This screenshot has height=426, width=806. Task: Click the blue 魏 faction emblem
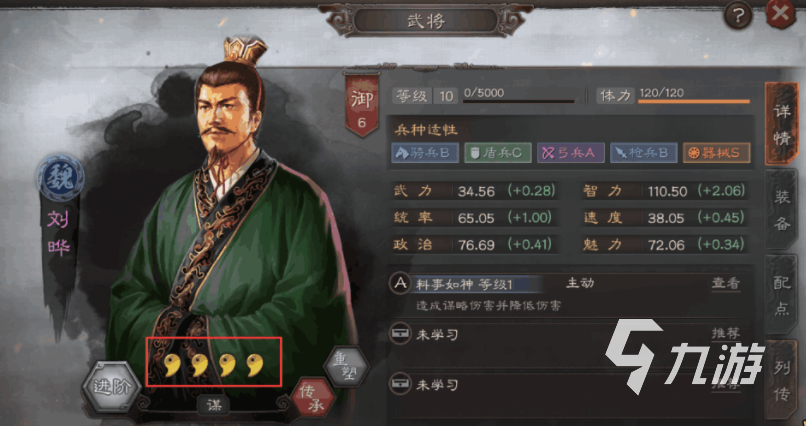coord(61,180)
